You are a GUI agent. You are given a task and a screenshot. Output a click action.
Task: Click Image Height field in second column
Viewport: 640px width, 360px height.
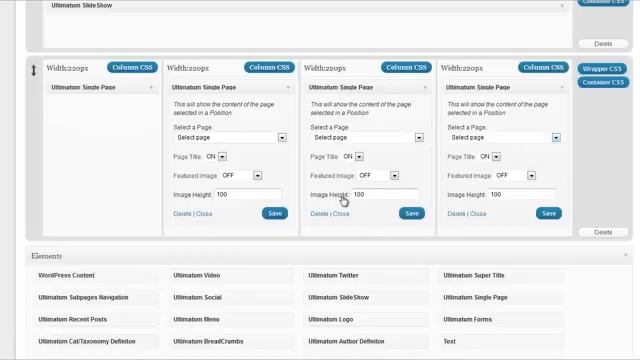[248, 195]
